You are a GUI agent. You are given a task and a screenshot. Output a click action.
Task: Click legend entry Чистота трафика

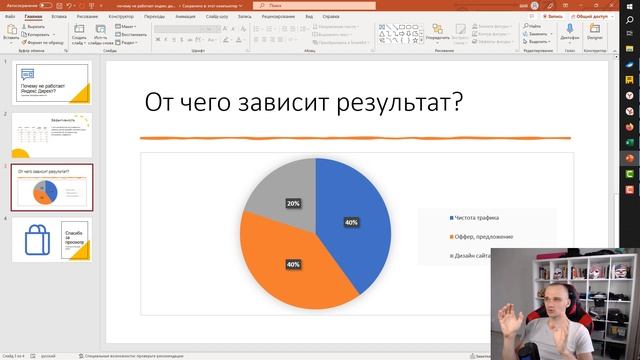(x=474, y=218)
